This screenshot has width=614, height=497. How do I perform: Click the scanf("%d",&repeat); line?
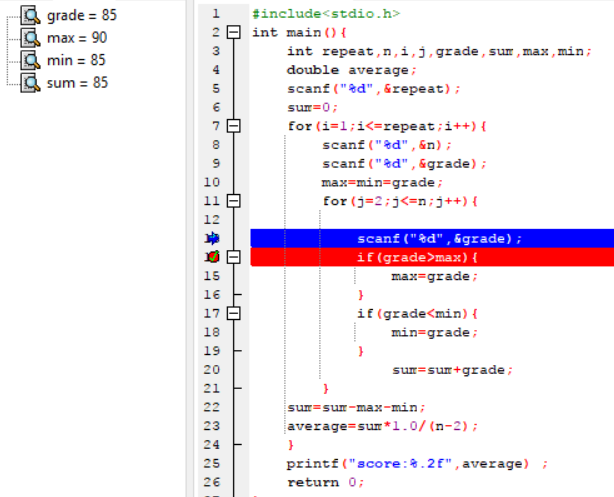(x=374, y=89)
